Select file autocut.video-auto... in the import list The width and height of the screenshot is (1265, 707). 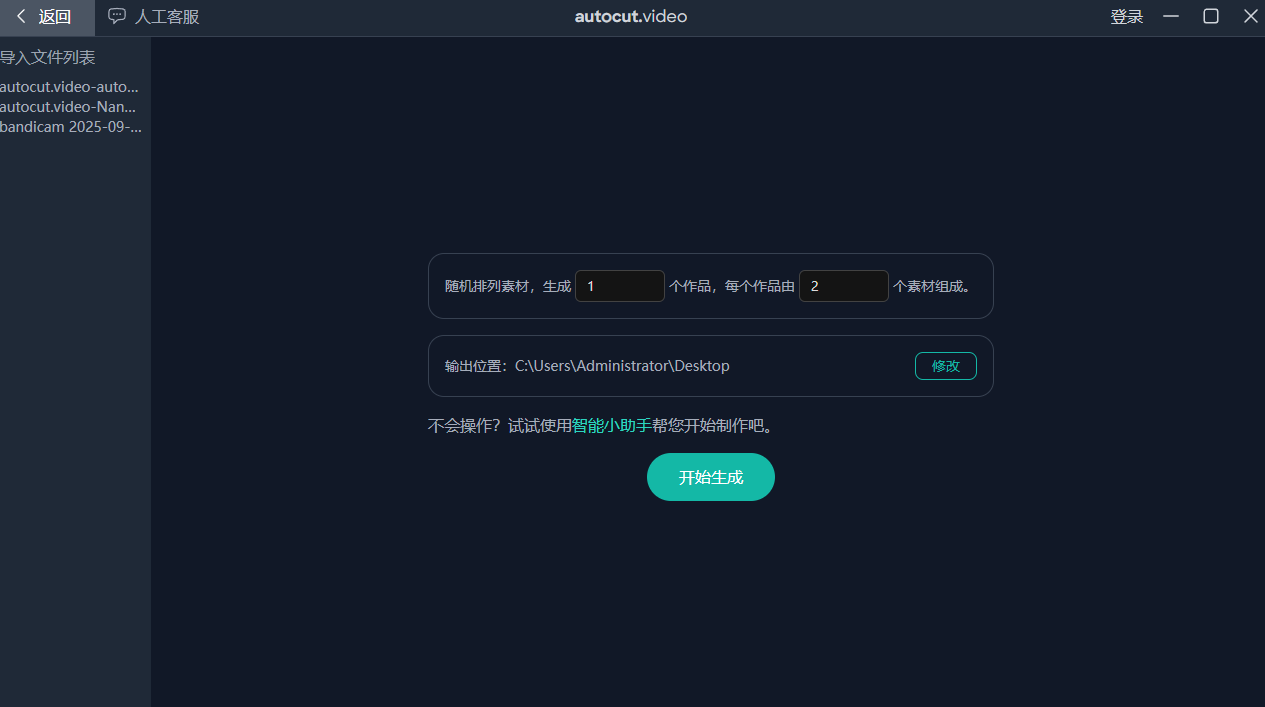70,86
